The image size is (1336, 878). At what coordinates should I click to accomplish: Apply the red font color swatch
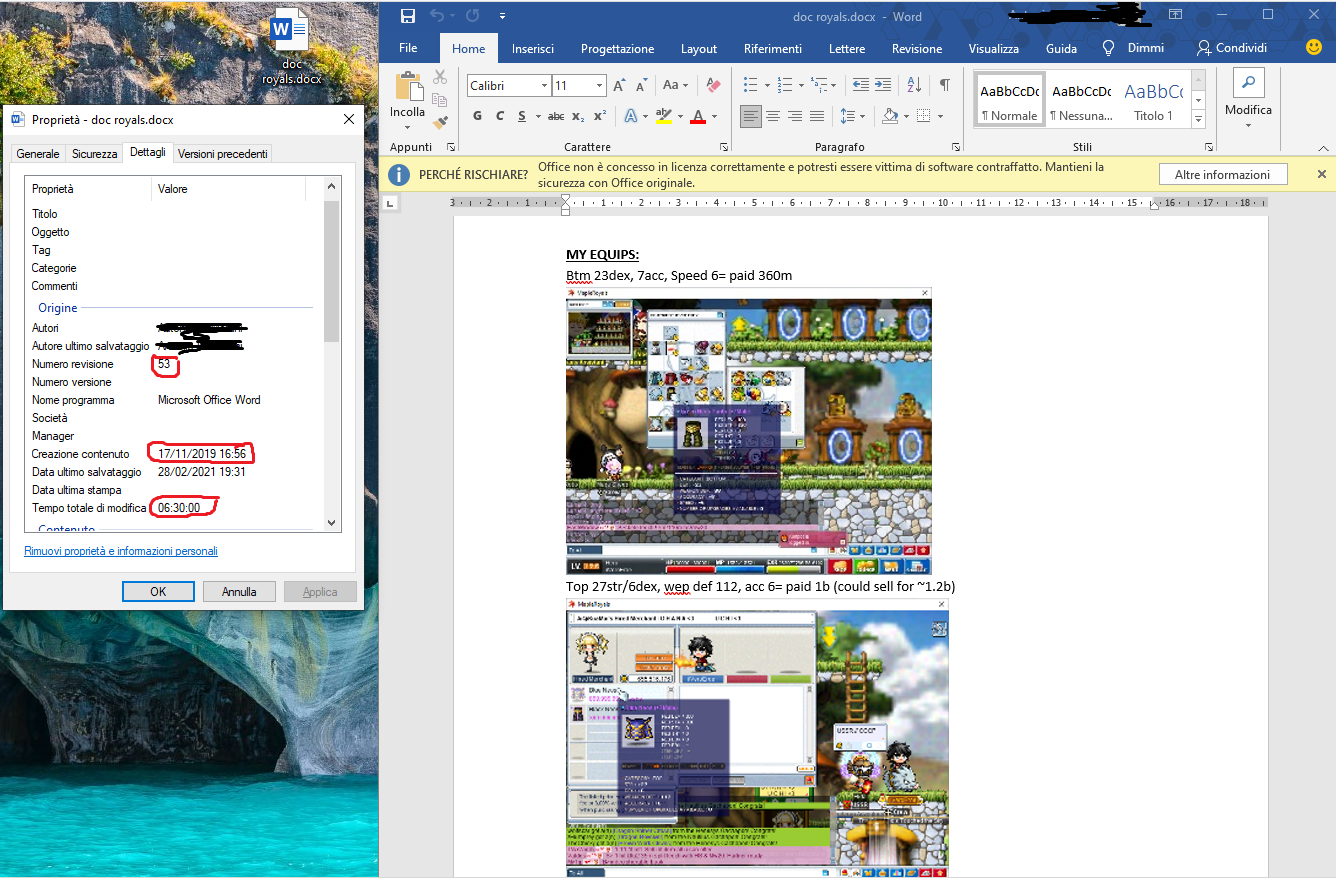pos(698,116)
